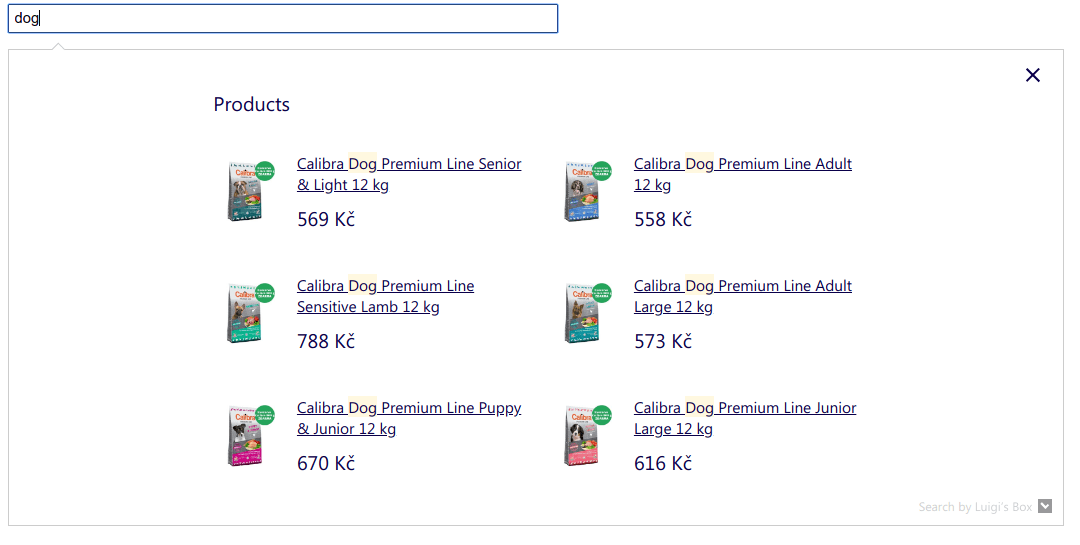Click the Junior Large product bag image
The image size is (1080, 545).
pos(583,435)
